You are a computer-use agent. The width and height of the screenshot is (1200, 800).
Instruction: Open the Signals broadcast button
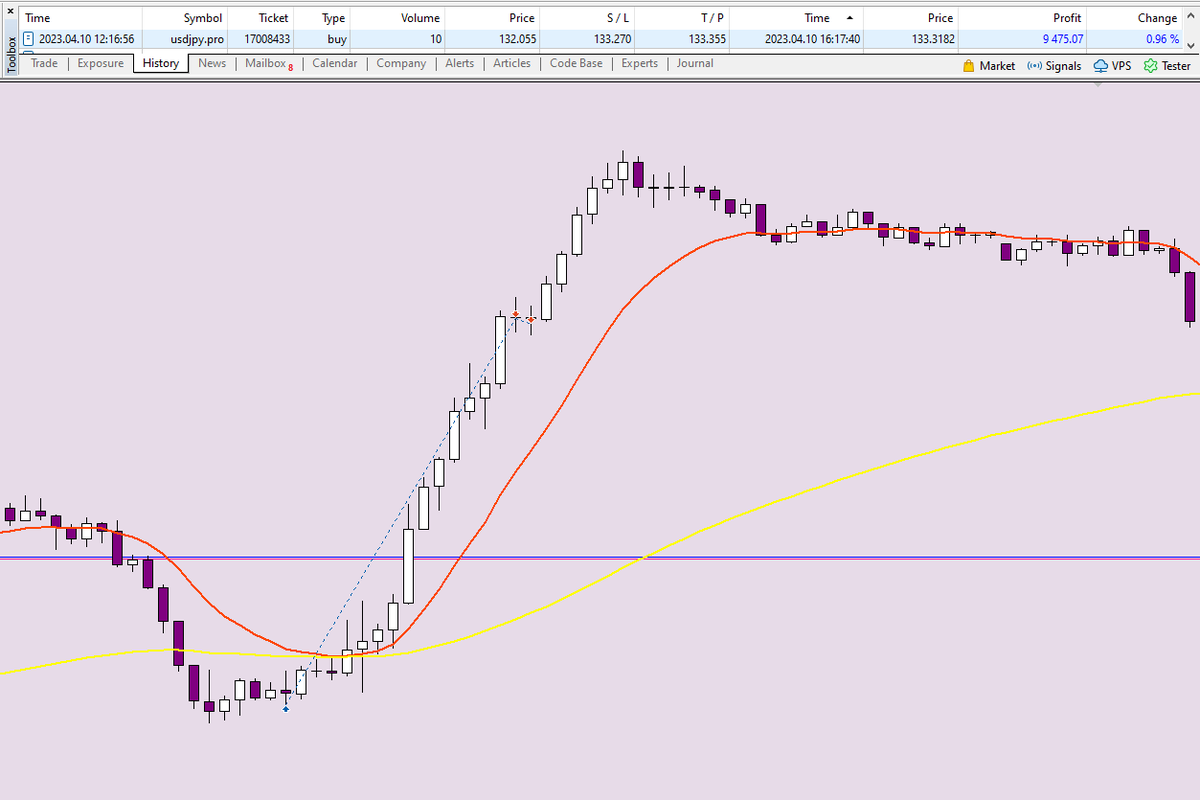click(1054, 66)
